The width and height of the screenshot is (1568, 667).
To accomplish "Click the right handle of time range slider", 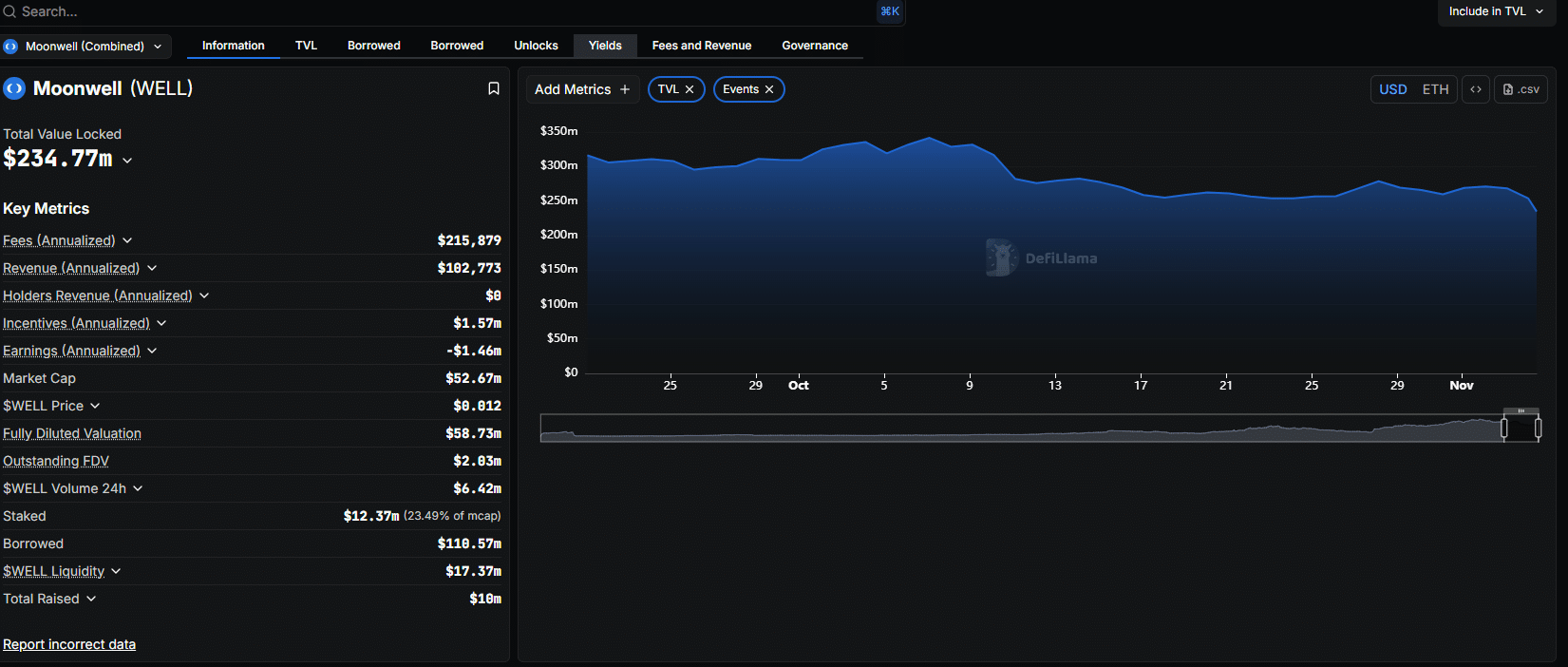I will 1538,429.
